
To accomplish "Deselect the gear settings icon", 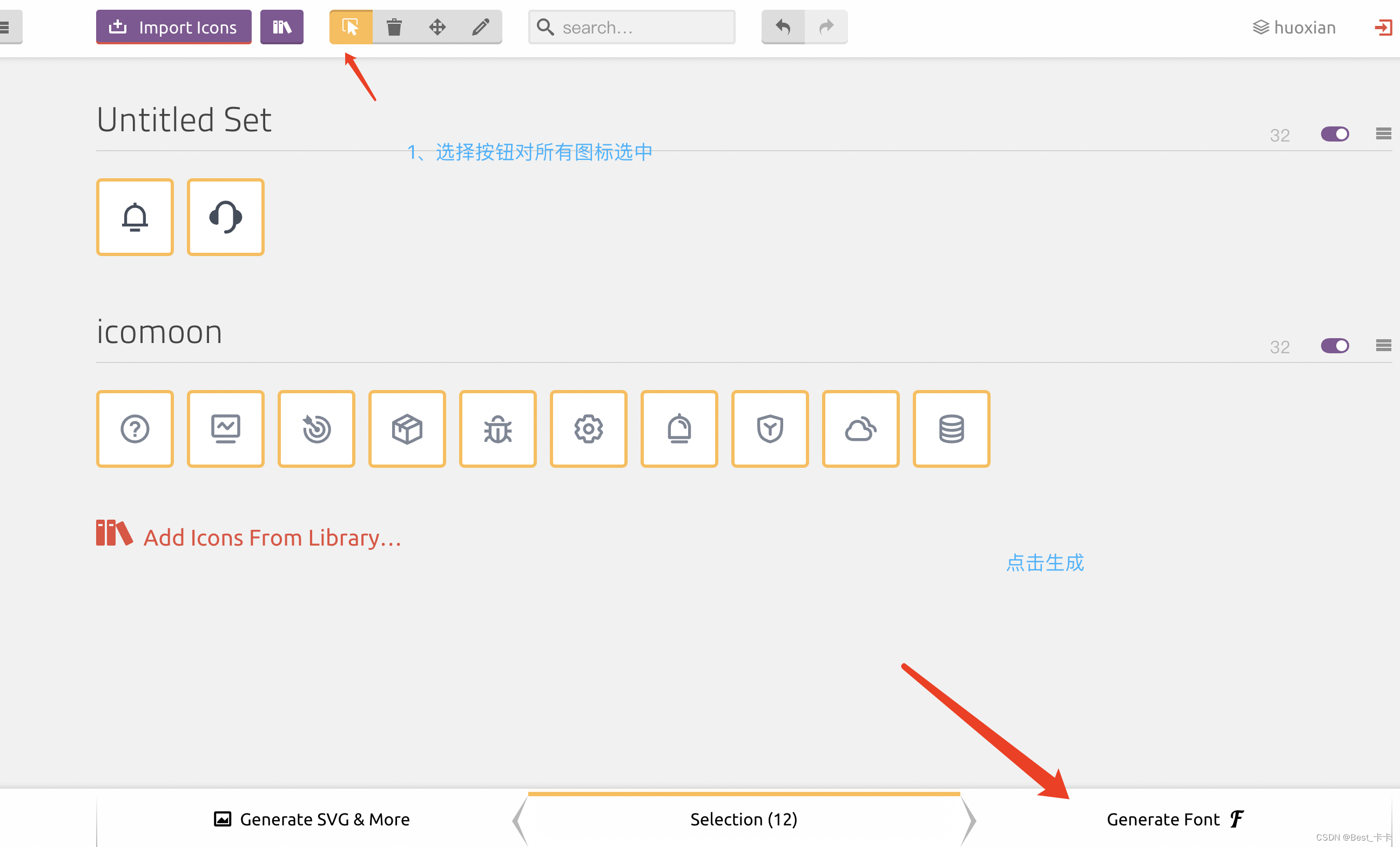I will (x=589, y=429).
